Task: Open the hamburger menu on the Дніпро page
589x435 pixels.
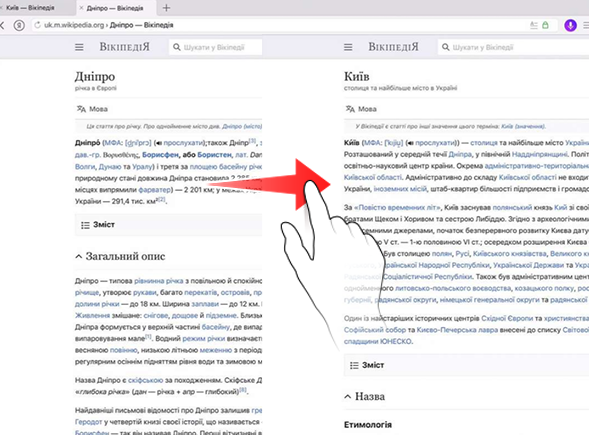Action: point(79,47)
